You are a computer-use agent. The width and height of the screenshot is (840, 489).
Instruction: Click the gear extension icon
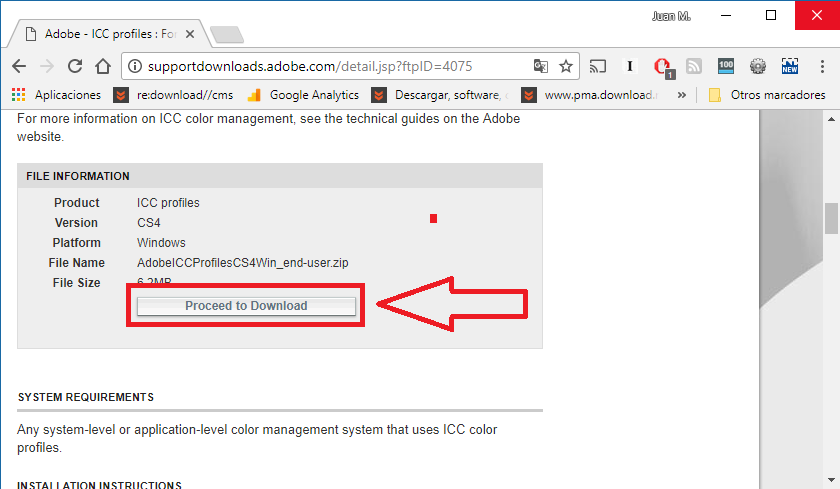[x=758, y=66]
